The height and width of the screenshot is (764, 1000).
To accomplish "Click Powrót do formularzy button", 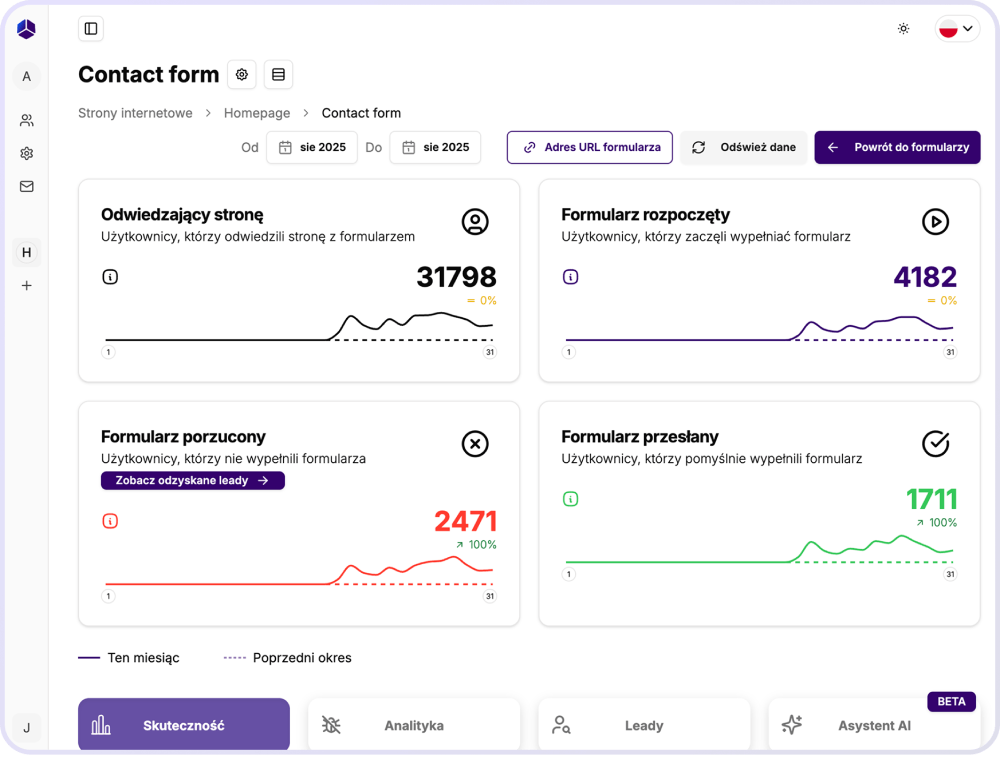I will tap(897, 147).
